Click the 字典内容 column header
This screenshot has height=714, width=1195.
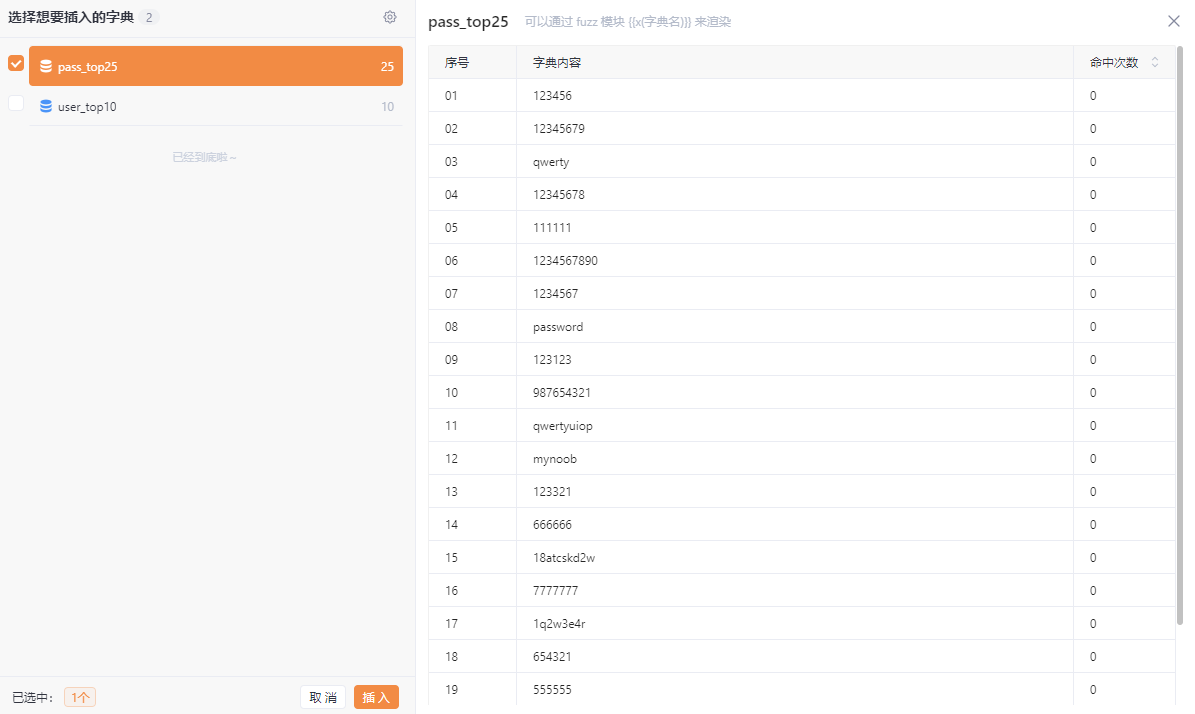(557, 62)
